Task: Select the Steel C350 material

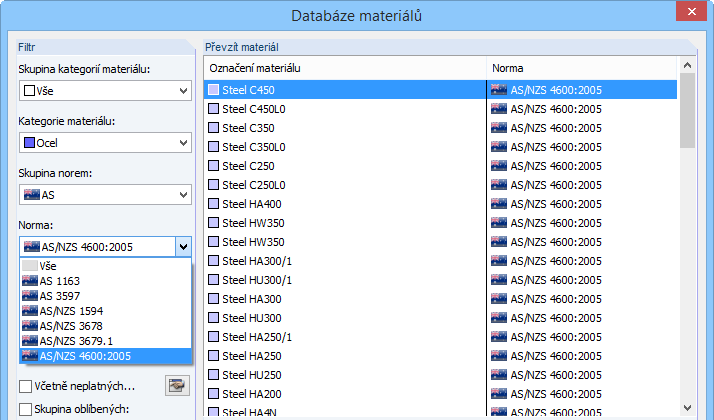Action: (x=440, y=128)
